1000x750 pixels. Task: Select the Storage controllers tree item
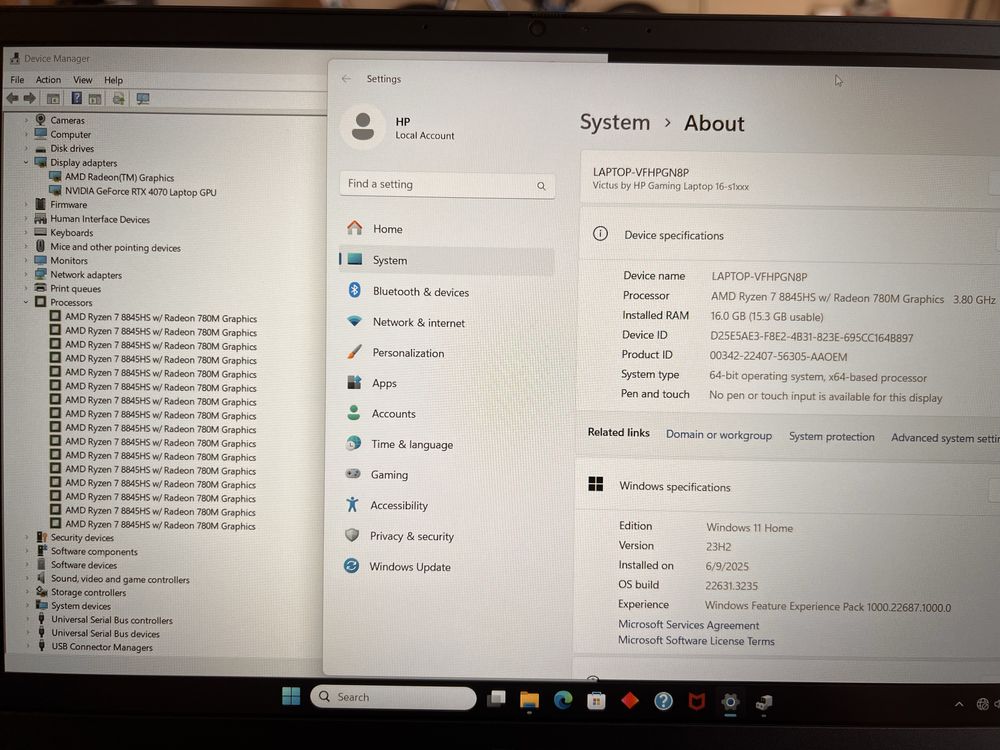[x=89, y=592]
